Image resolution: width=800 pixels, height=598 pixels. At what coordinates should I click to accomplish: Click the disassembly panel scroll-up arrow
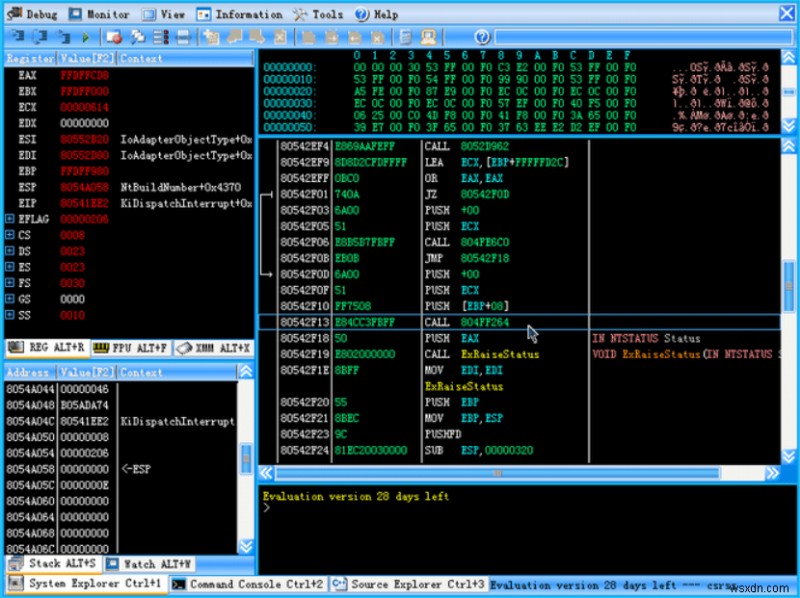pyautogui.click(x=788, y=146)
